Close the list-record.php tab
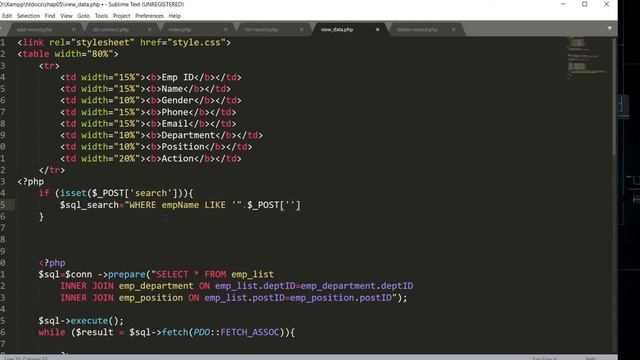 [x=302, y=29]
